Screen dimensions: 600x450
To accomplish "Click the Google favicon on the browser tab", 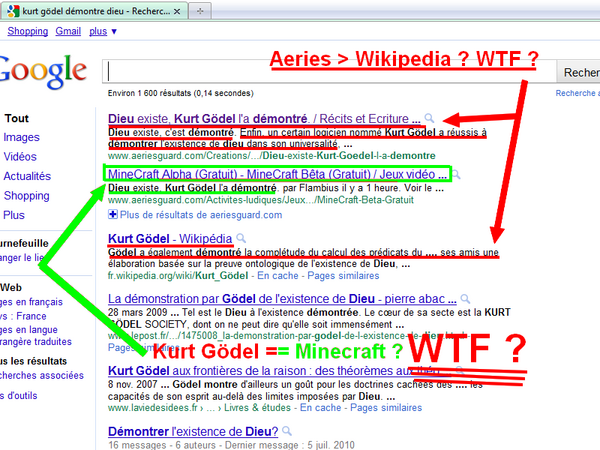I will click(13, 11).
